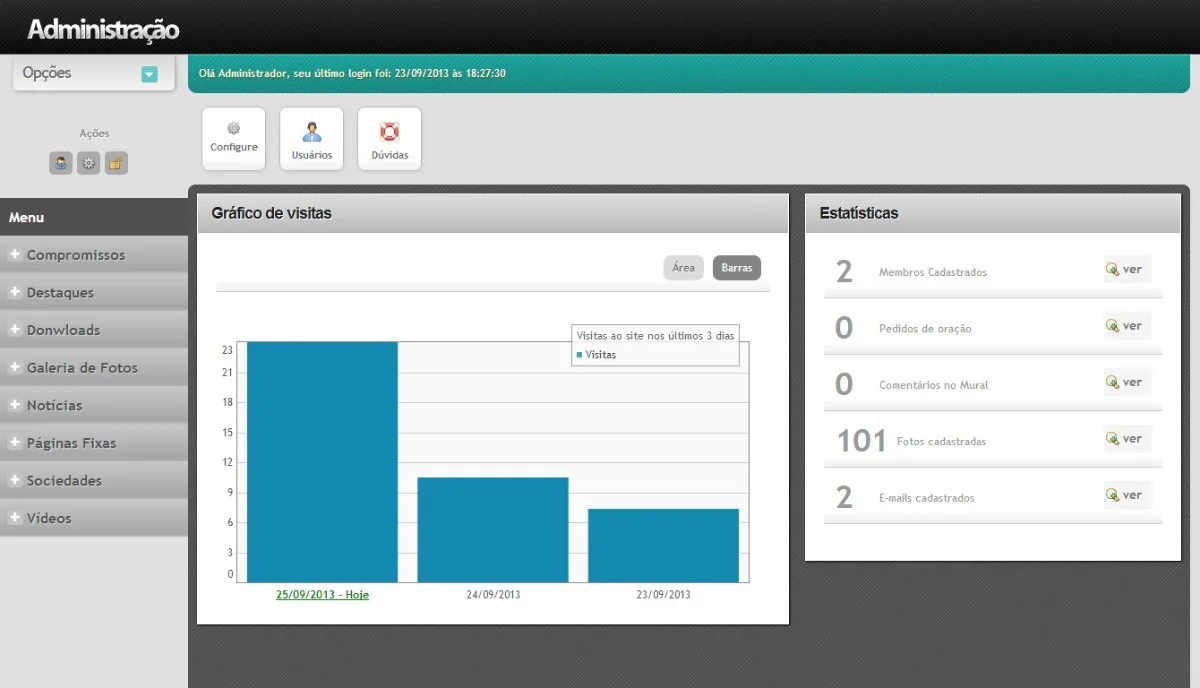Click ver next to E-mails cadastrados
This screenshot has height=688, width=1200.
click(x=1127, y=495)
